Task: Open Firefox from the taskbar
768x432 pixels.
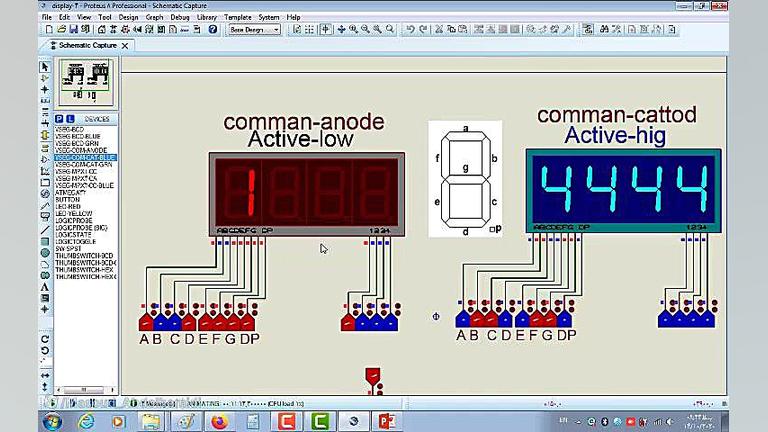Action: click(219, 421)
